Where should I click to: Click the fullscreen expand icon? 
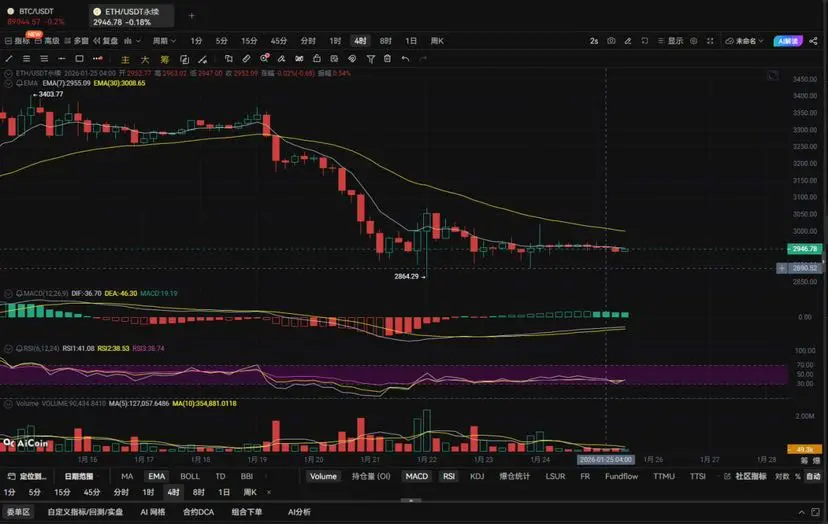pos(710,41)
